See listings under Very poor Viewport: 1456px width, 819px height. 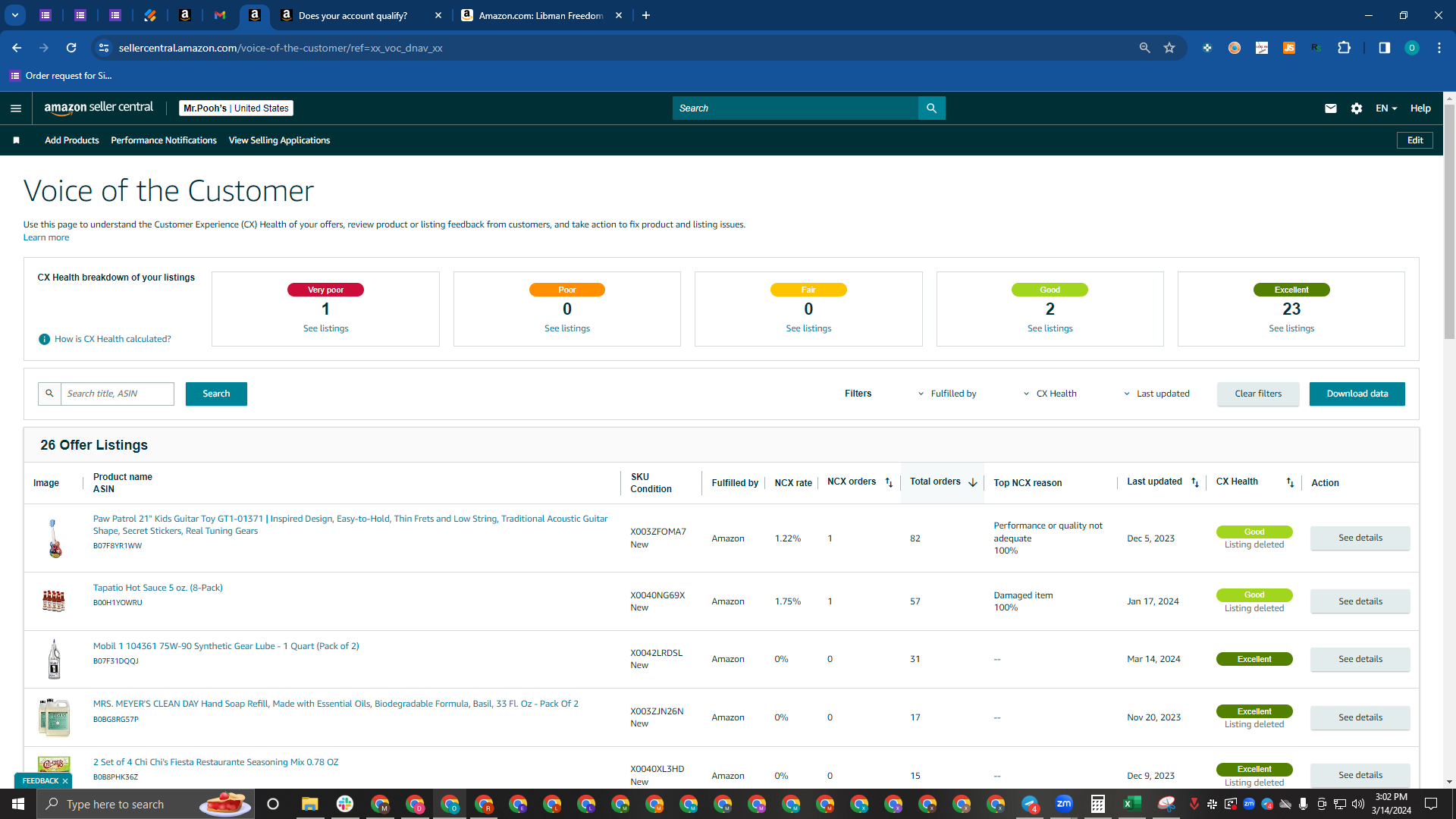325,328
